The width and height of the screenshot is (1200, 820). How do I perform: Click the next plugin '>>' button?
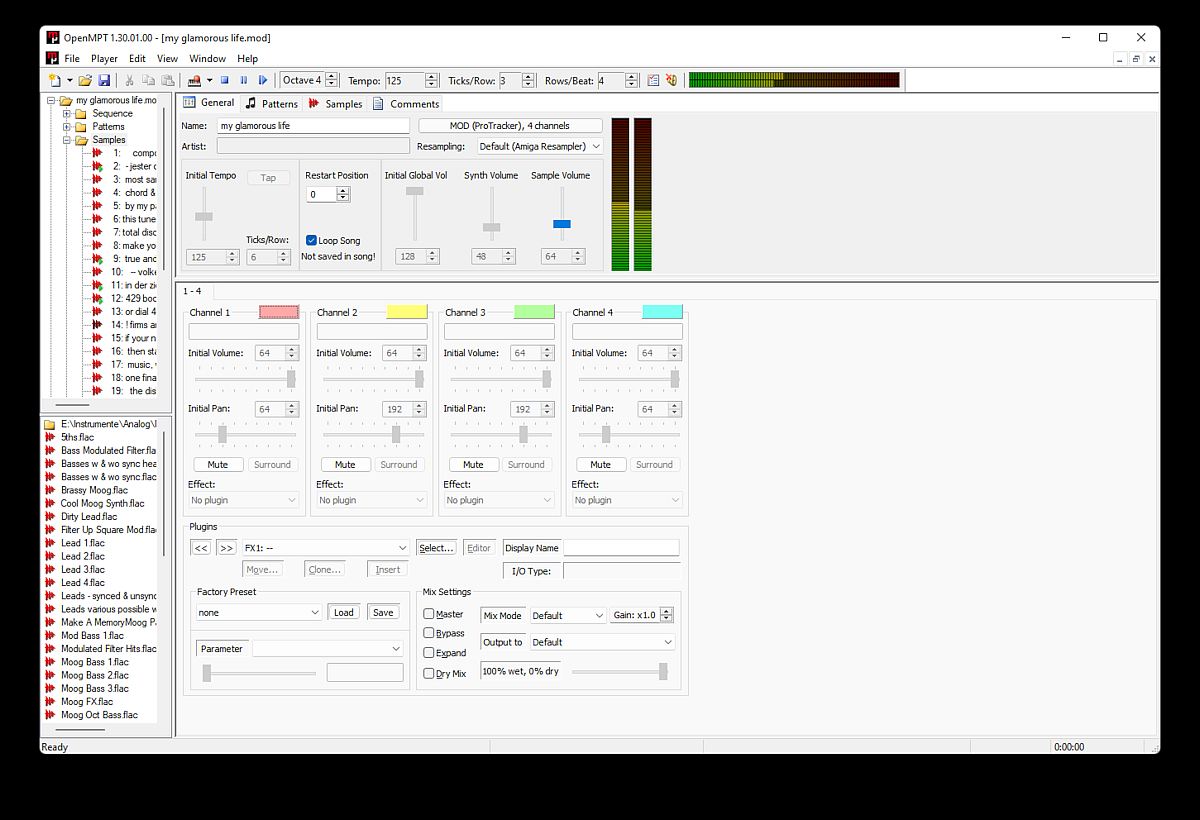pos(227,548)
